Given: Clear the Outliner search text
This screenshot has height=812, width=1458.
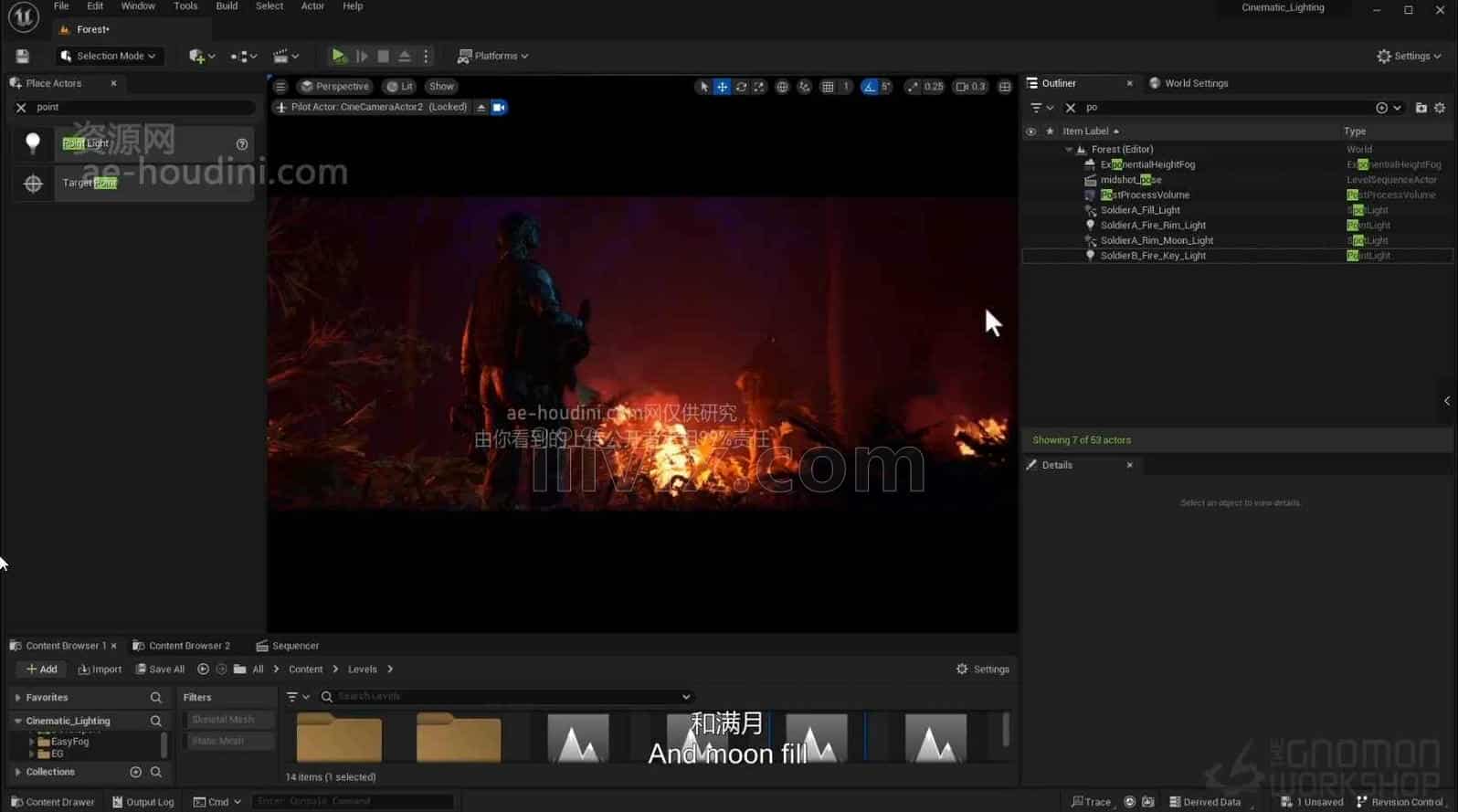Looking at the screenshot, I should point(1071,108).
